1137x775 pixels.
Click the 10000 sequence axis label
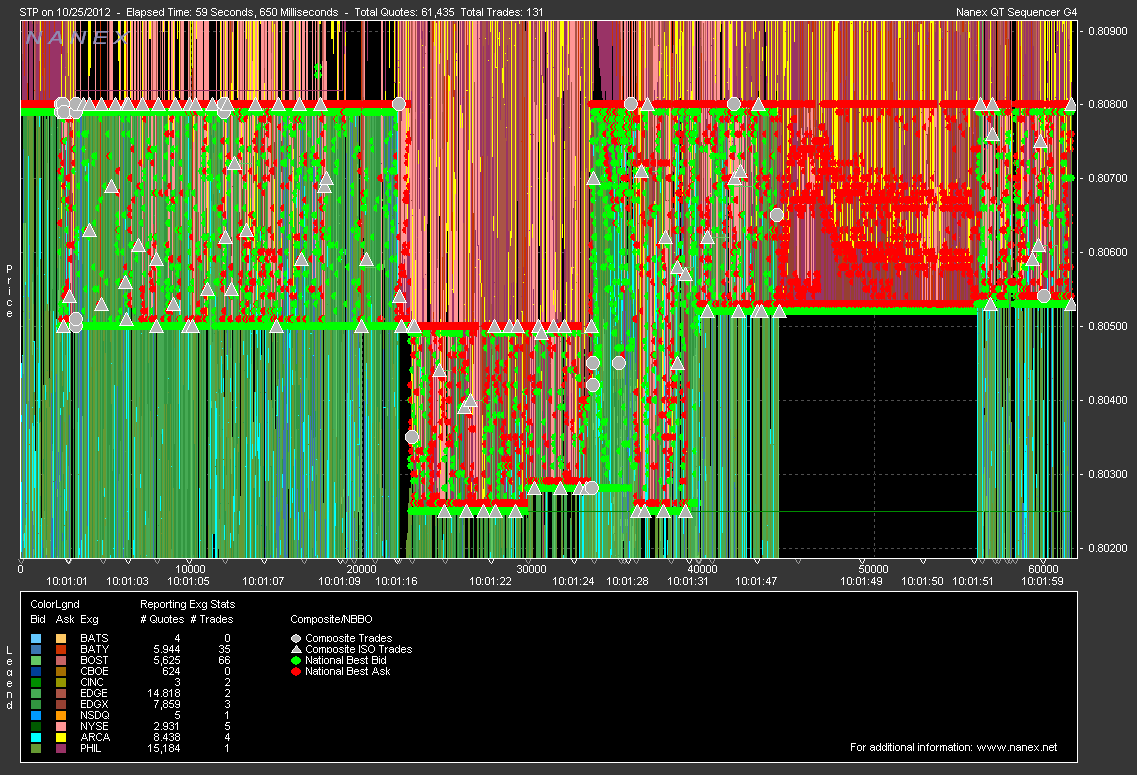(x=191, y=569)
